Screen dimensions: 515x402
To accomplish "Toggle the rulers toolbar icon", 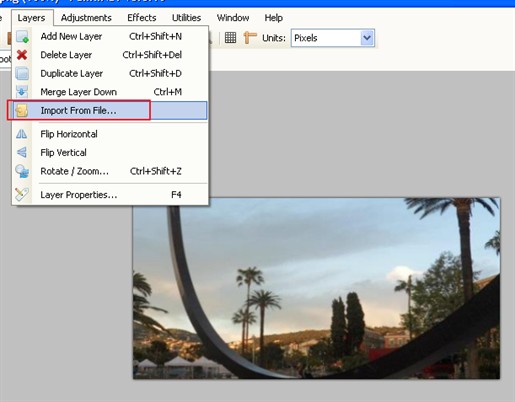I will (x=250, y=38).
